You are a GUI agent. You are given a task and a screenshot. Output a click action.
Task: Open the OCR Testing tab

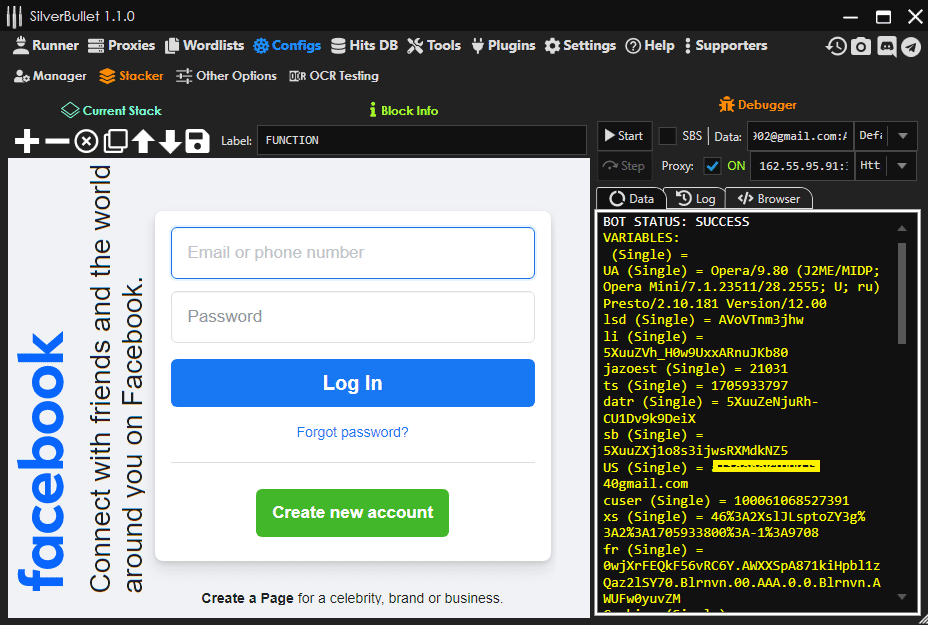click(x=334, y=76)
